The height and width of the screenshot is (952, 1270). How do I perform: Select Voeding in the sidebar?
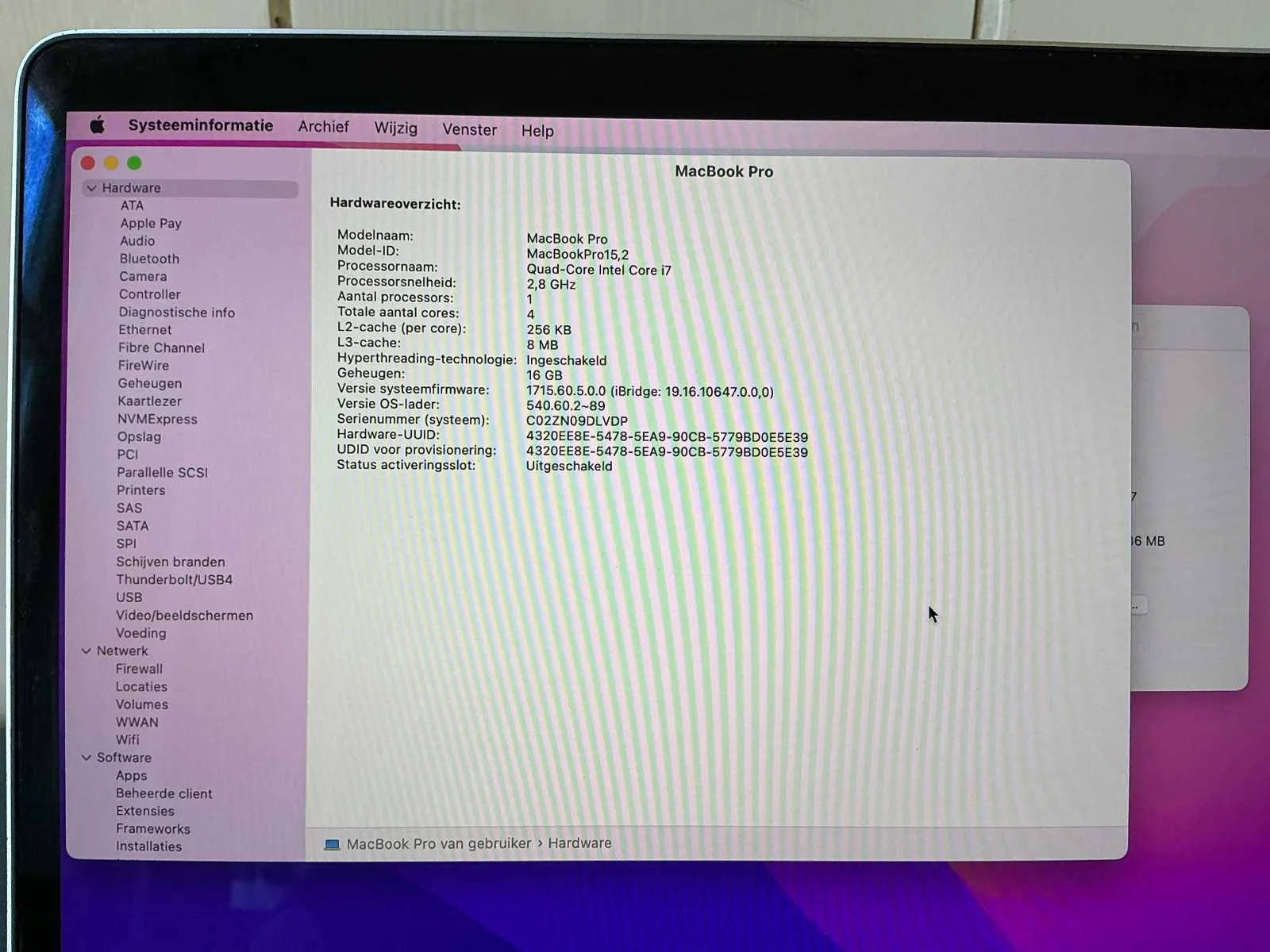(141, 633)
